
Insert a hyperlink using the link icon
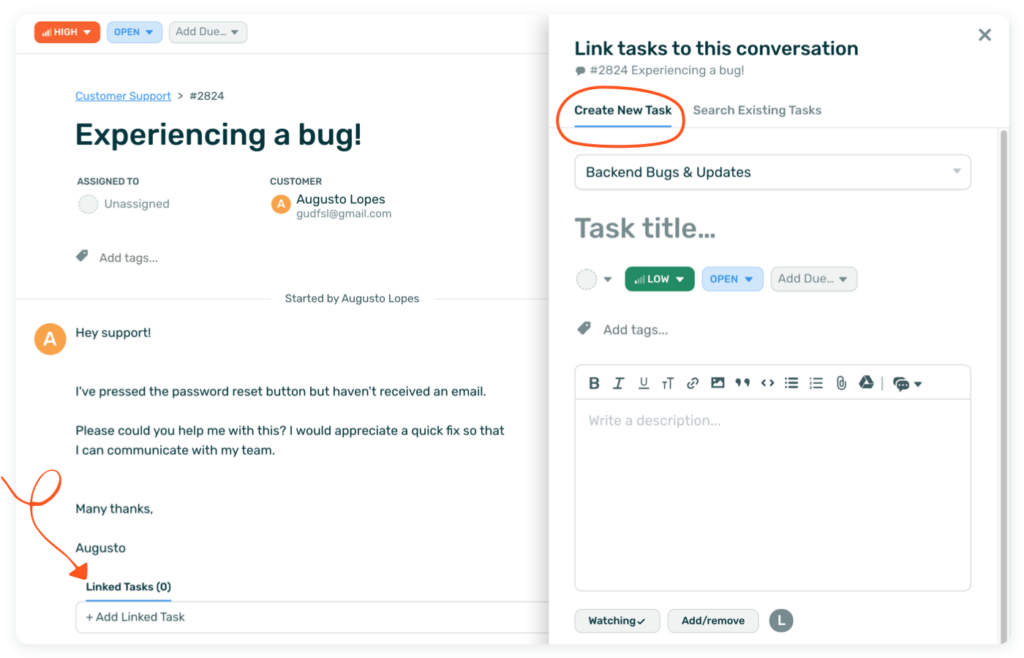(692, 383)
